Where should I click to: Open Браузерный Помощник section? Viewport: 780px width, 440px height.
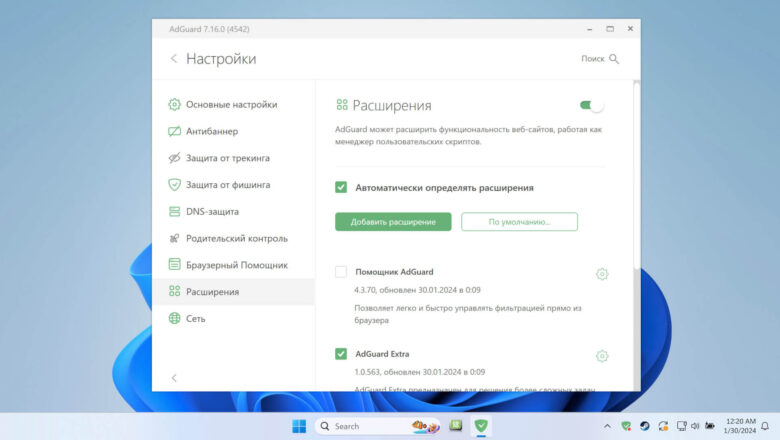233,265
